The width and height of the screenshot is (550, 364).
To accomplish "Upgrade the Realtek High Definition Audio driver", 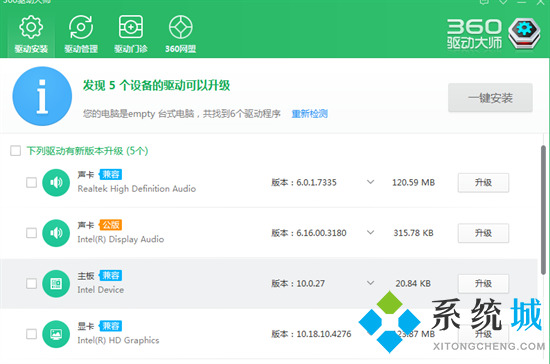I will pos(483,182).
